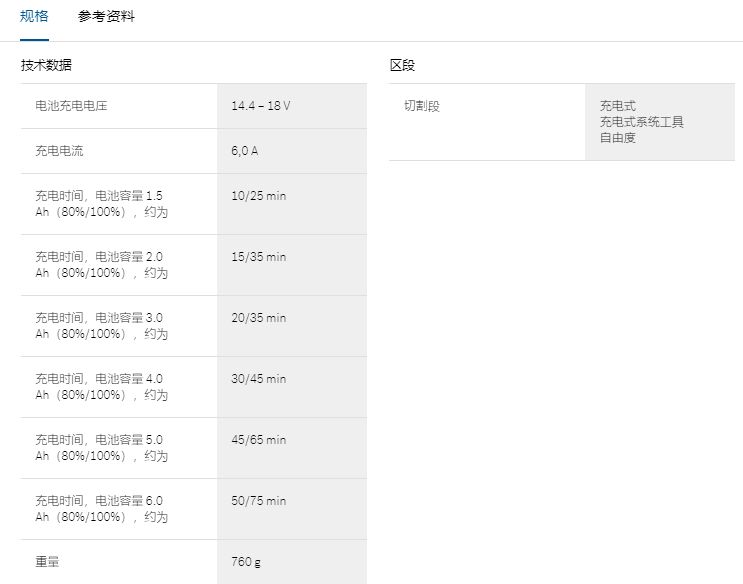Open the 参考资料 tab
The height and width of the screenshot is (584, 743).
click(106, 17)
